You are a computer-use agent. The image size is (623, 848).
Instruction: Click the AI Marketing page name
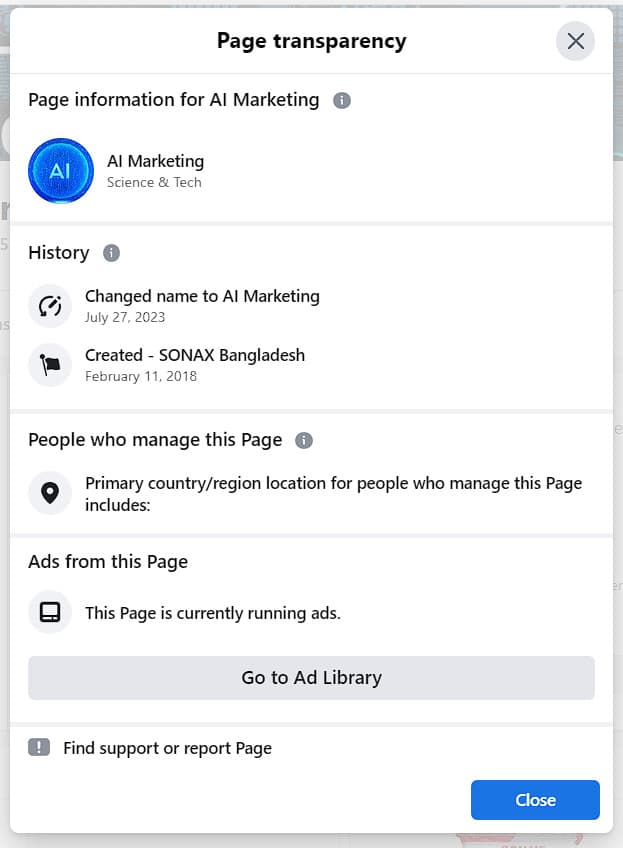coord(155,161)
